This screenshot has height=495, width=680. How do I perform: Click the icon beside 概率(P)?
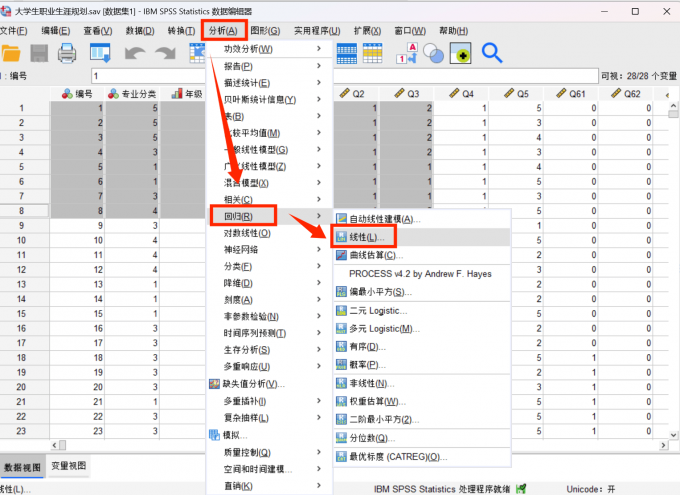point(341,365)
